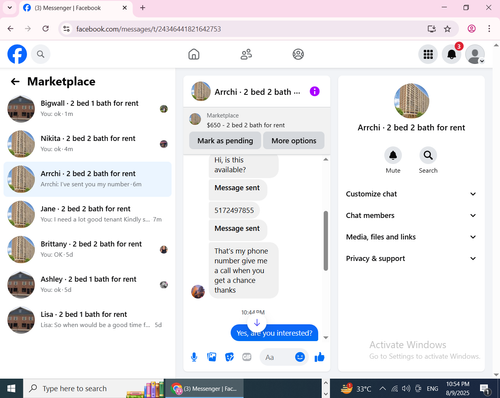Expand Media, files and links section
The width and height of the screenshot is (500, 398).
click(x=411, y=237)
